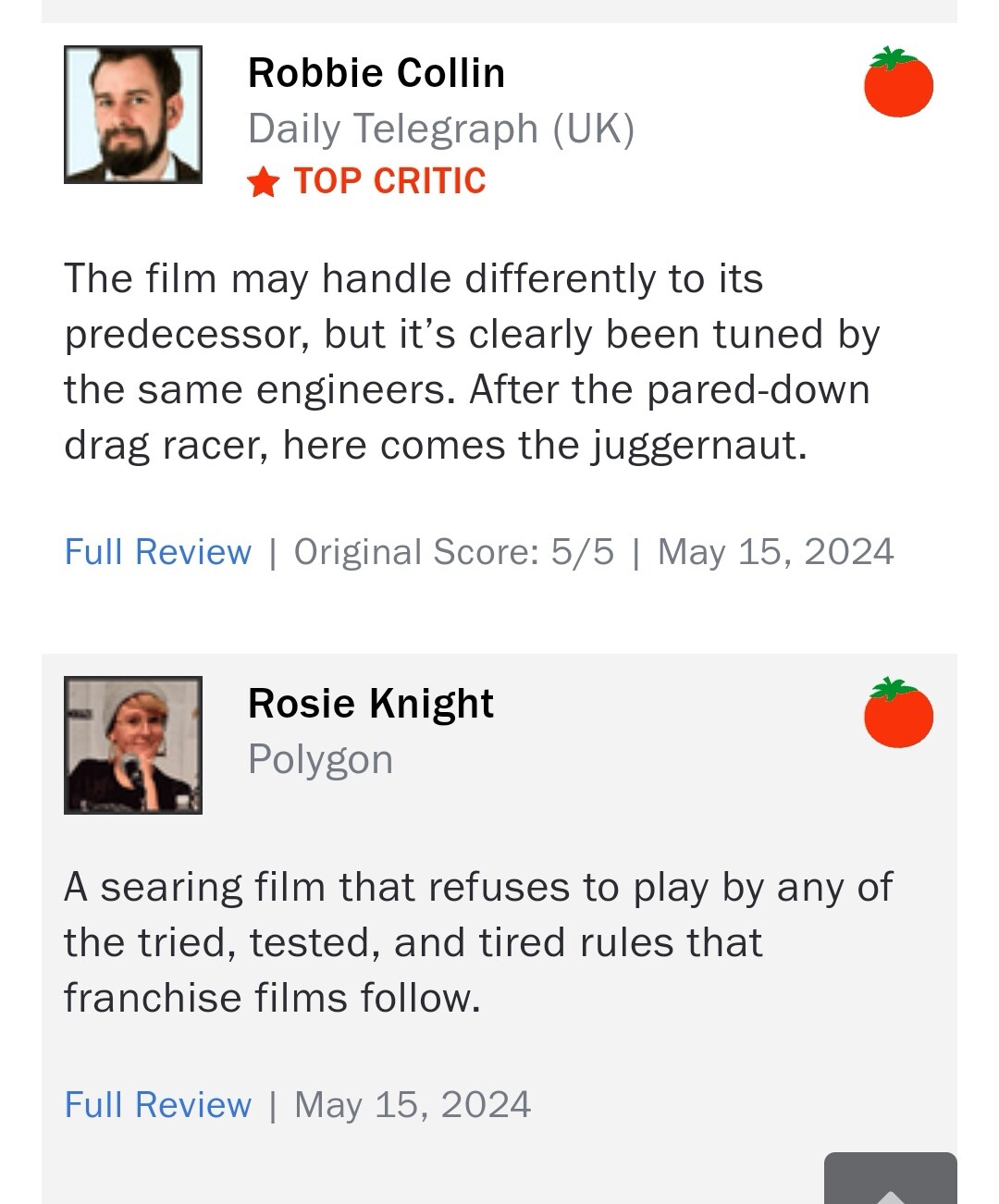This screenshot has width=999, height=1204.
Task: Click the May 15, 2024 date on Rosie Knight's review
Action: tap(413, 1105)
